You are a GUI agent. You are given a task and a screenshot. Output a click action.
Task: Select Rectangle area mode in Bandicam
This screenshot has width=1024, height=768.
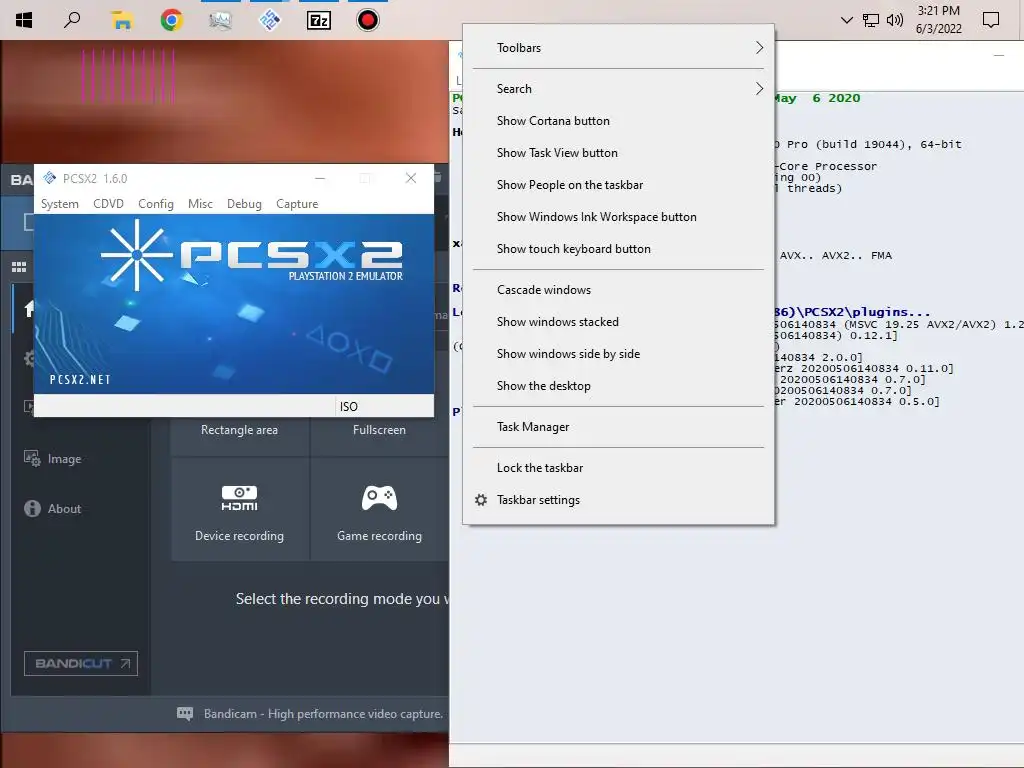point(240,430)
